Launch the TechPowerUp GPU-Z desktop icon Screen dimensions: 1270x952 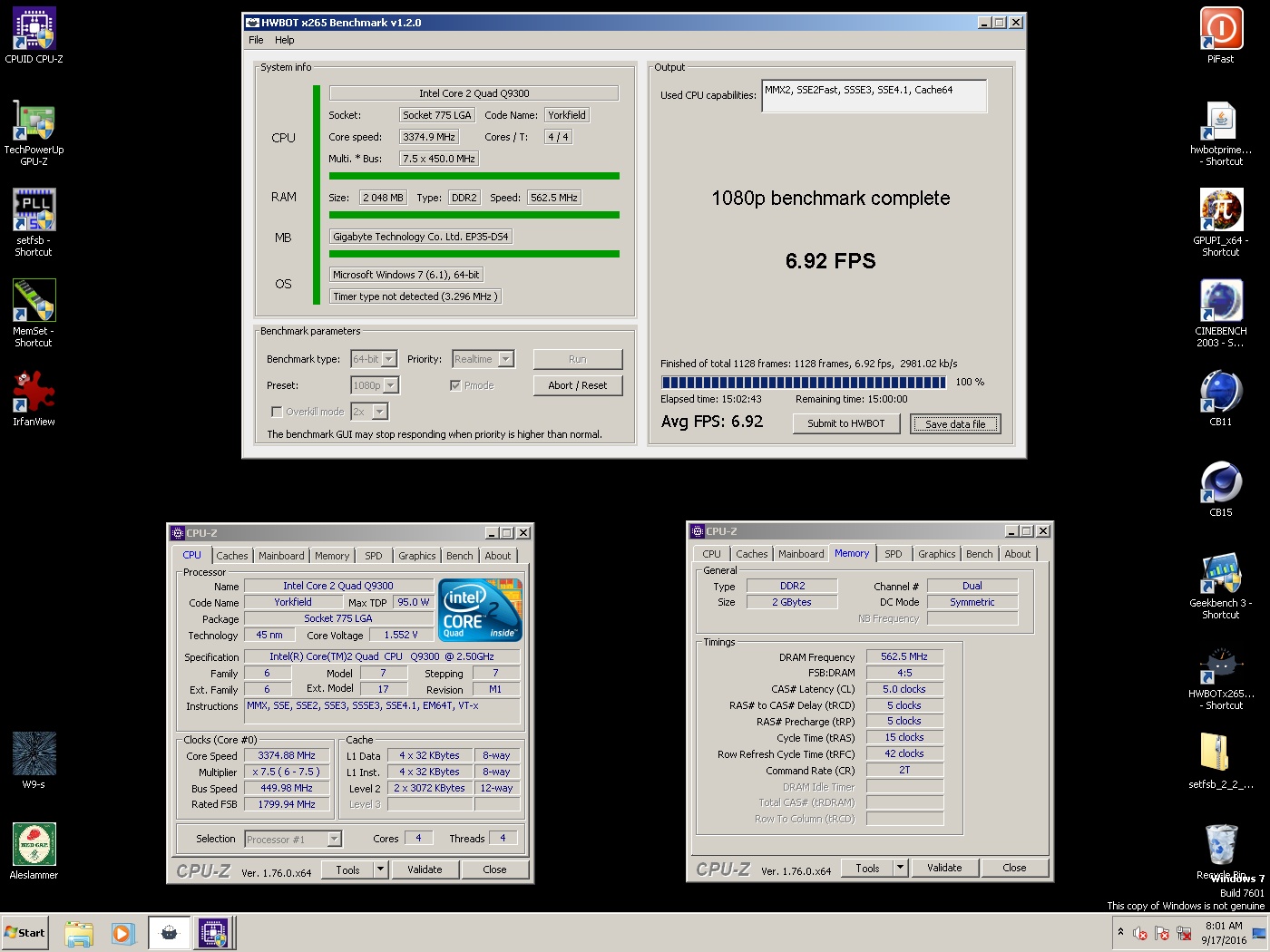[x=34, y=131]
